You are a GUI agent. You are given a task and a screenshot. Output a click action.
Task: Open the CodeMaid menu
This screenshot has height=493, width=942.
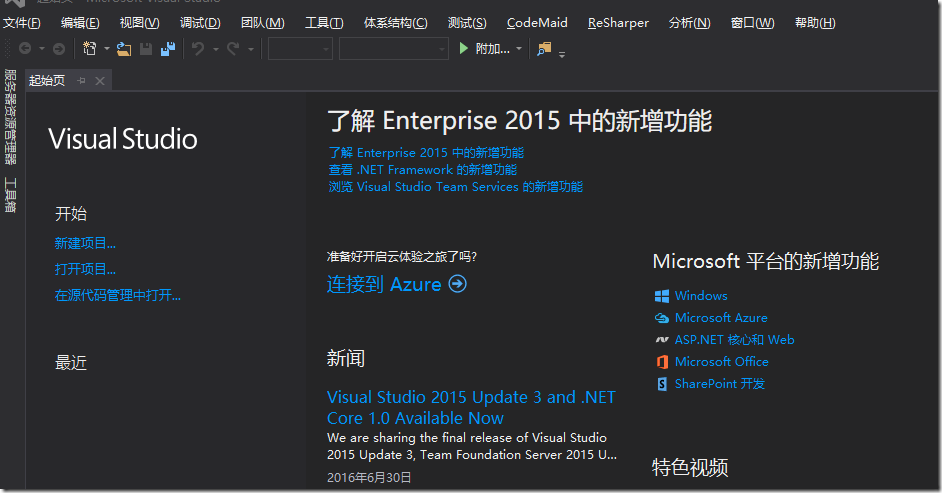click(537, 22)
